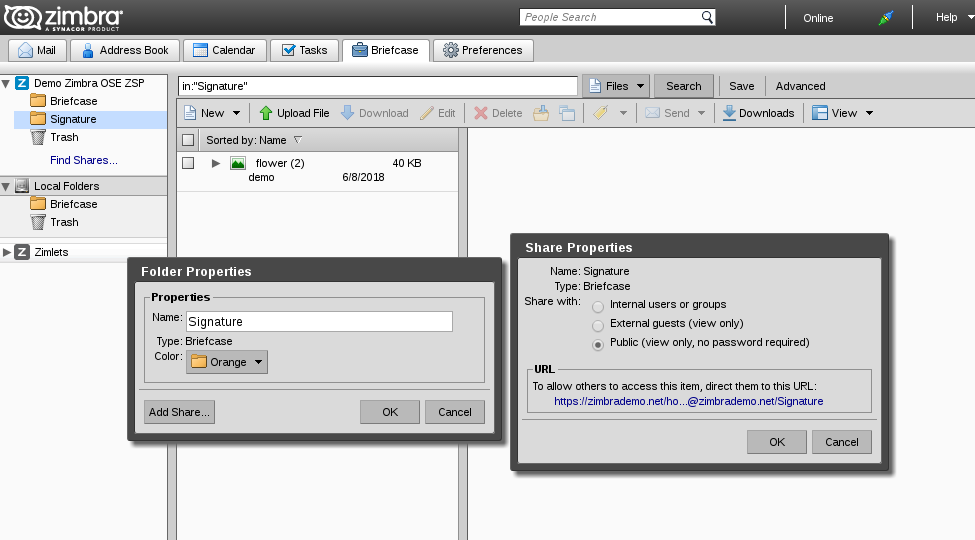Click OK in Folder Properties dialog
This screenshot has width=975, height=540.
coord(390,412)
